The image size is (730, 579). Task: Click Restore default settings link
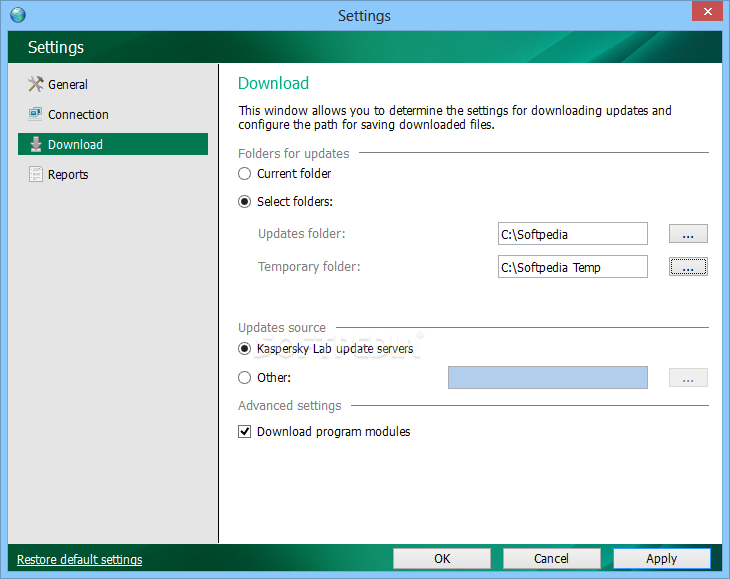coord(80,559)
